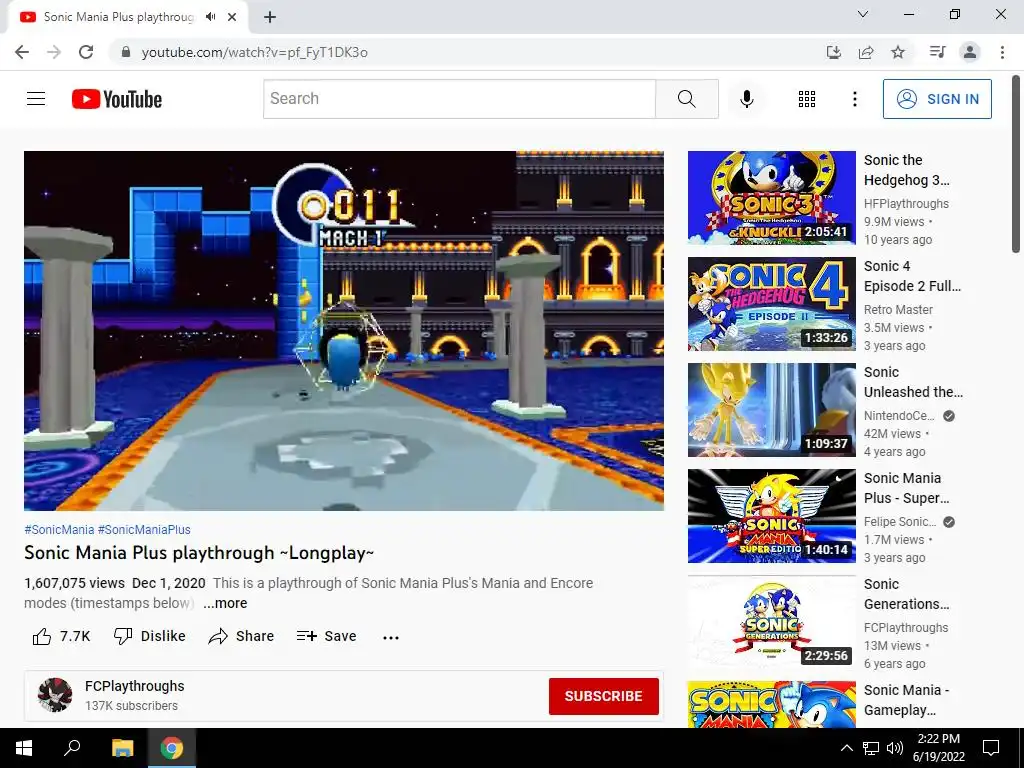This screenshot has width=1024, height=768.
Task: Save the video to a playlist
Action: (327, 636)
